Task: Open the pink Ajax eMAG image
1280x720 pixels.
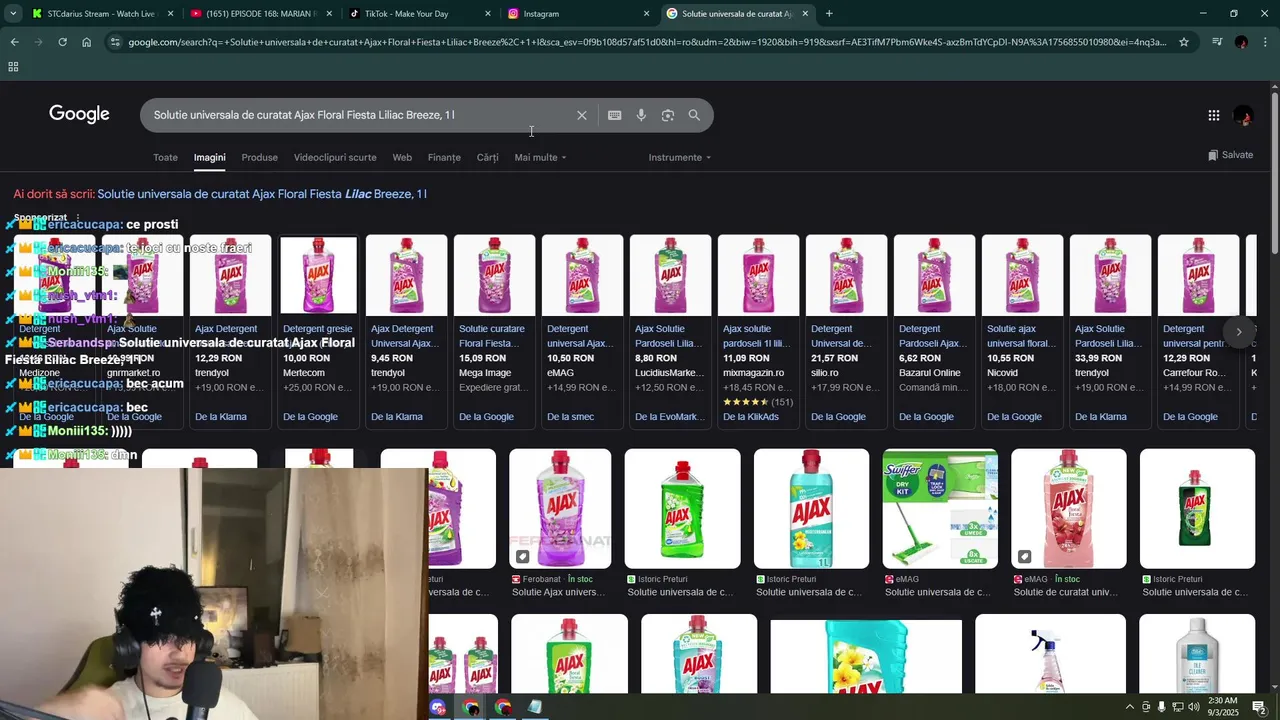Action: (x=1069, y=509)
